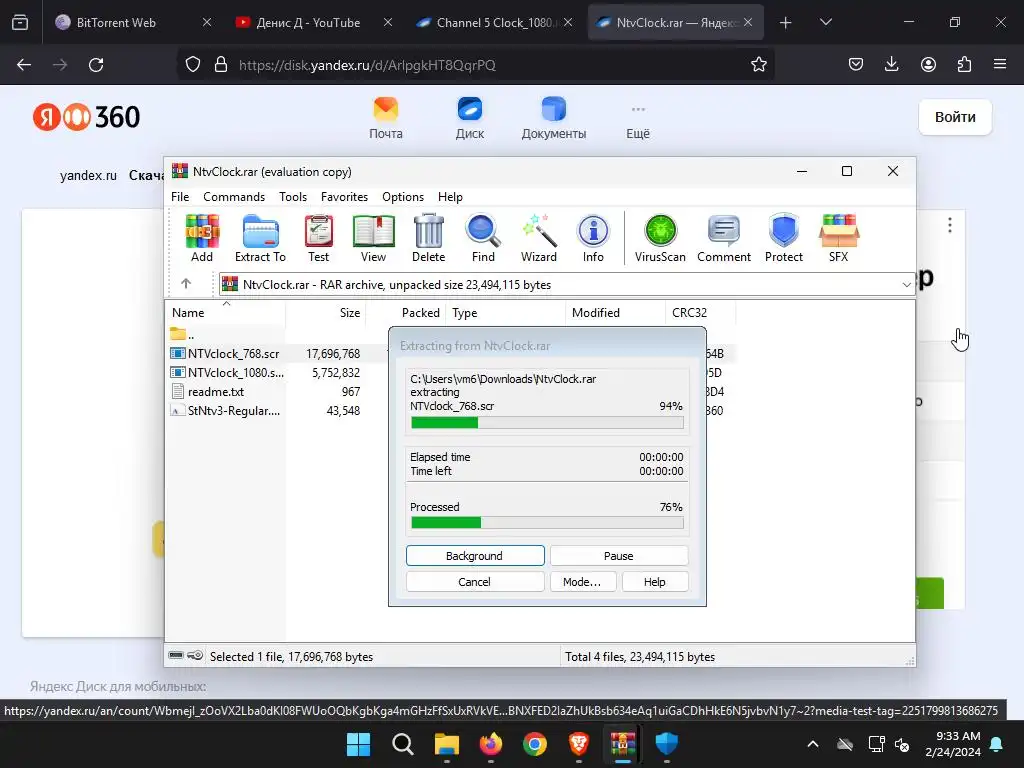The width and height of the screenshot is (1024, 768).
Task: Click the Delete trash can icon
Action: (428, 238)
